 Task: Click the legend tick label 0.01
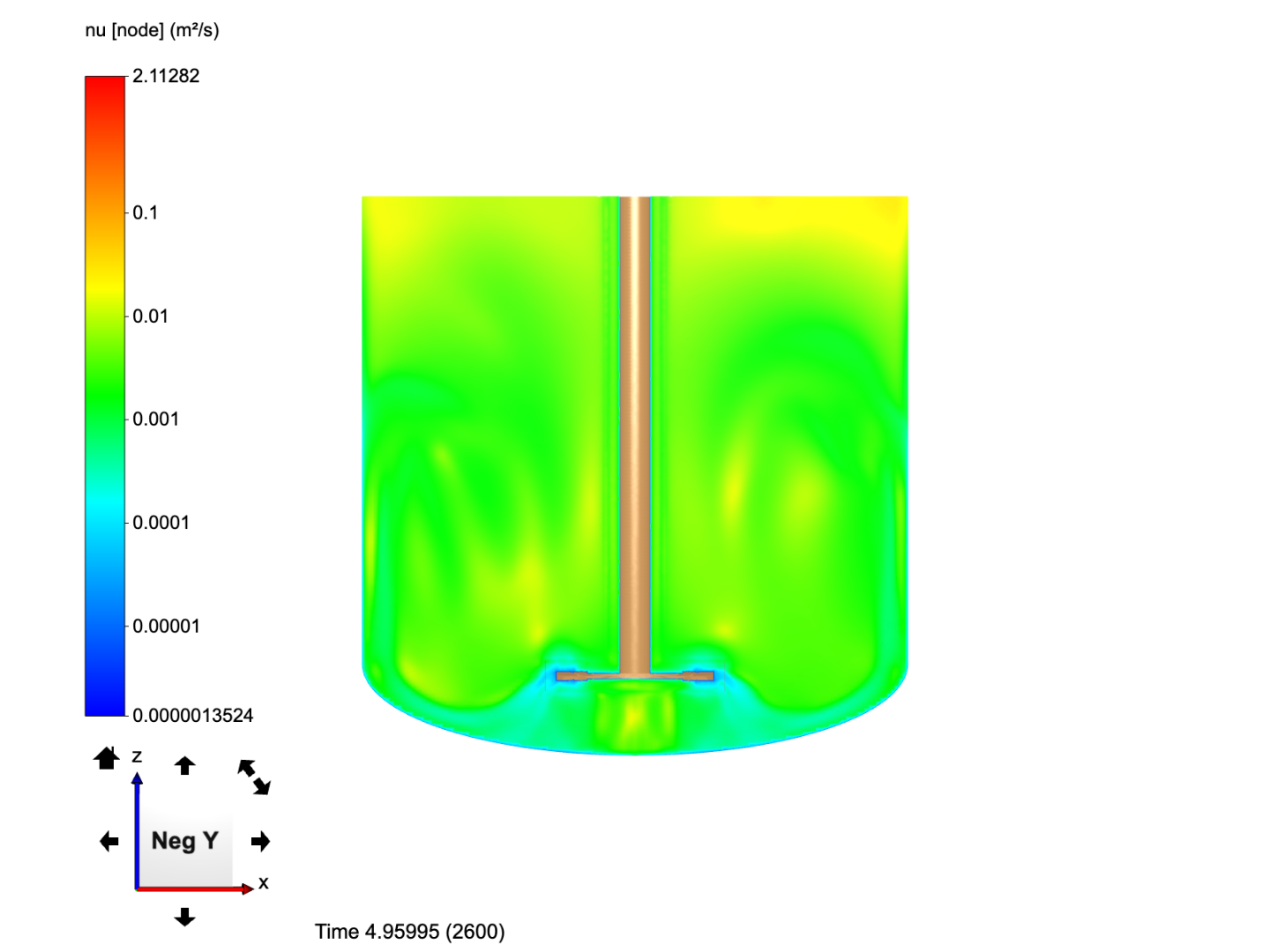pyautogui.click(x=150, y=316)
